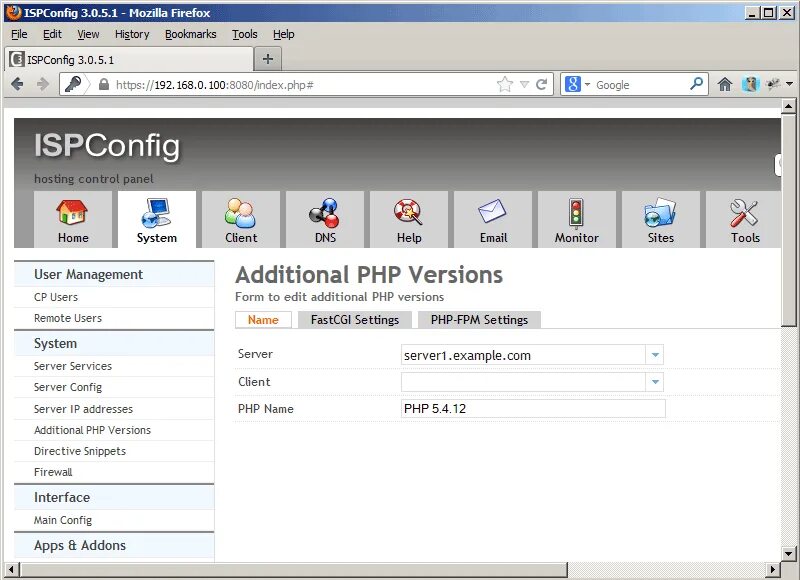The height and width of the screenshot is (580, 800).
Task: Open the Edit menu
Action: point(52,34)
